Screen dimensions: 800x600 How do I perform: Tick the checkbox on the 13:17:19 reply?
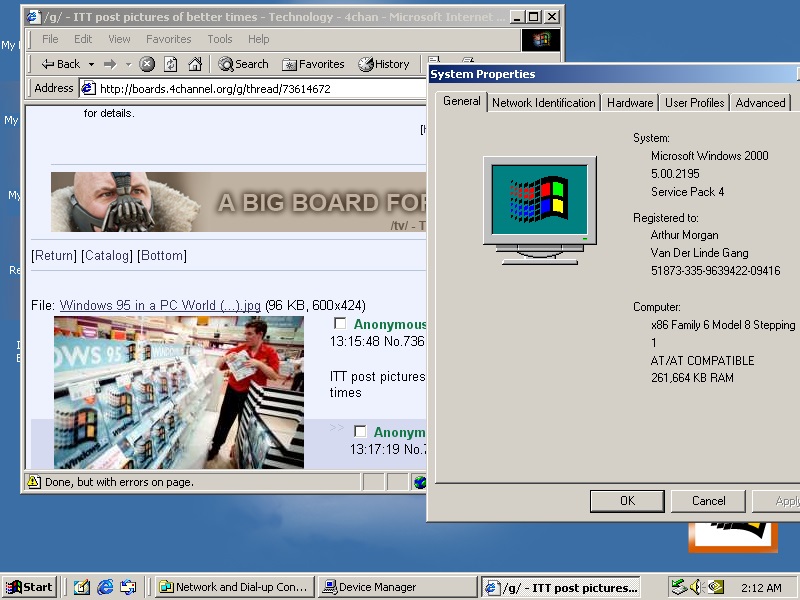(x=360, y=432)
